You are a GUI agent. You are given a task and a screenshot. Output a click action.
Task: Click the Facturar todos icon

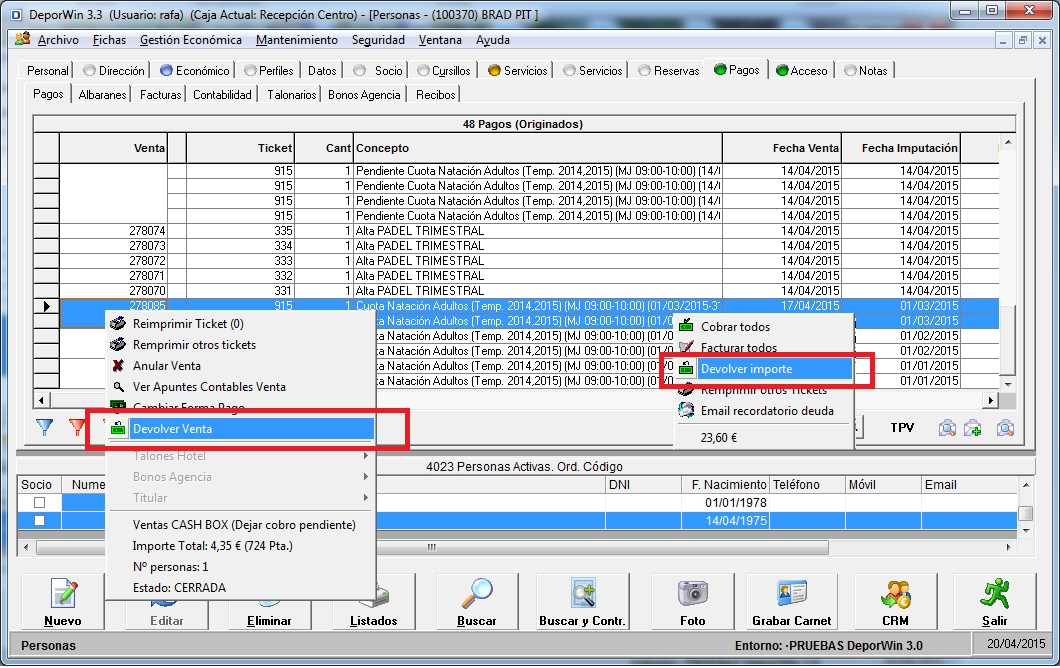tap(686, 347)
